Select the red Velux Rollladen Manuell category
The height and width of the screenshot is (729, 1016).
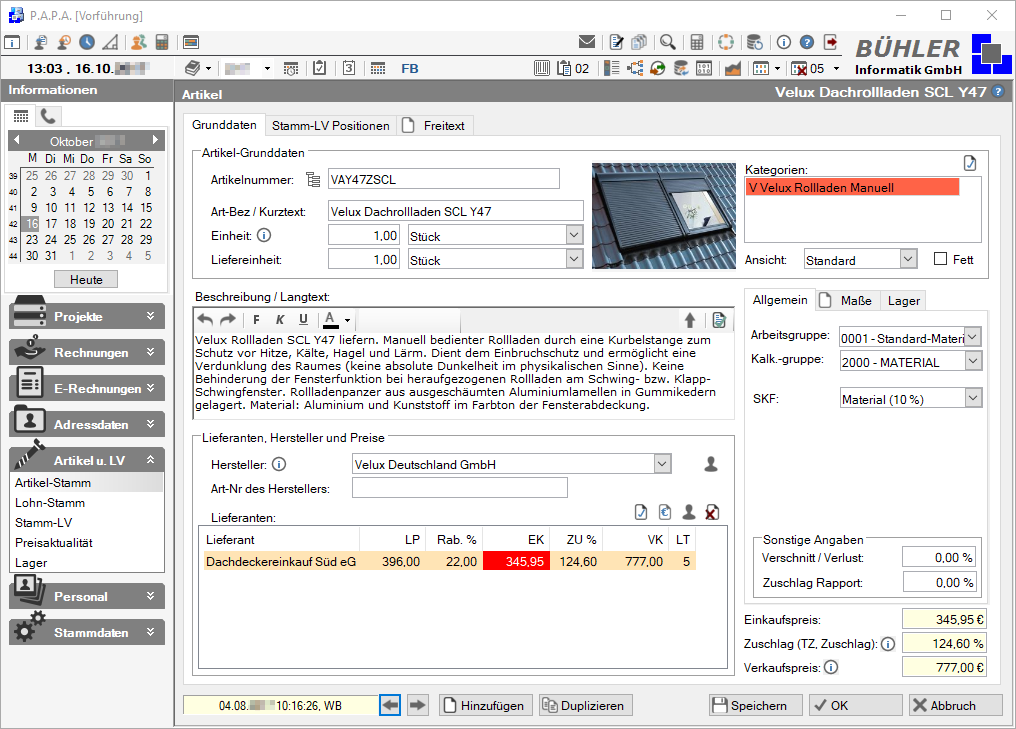point(852,187)
